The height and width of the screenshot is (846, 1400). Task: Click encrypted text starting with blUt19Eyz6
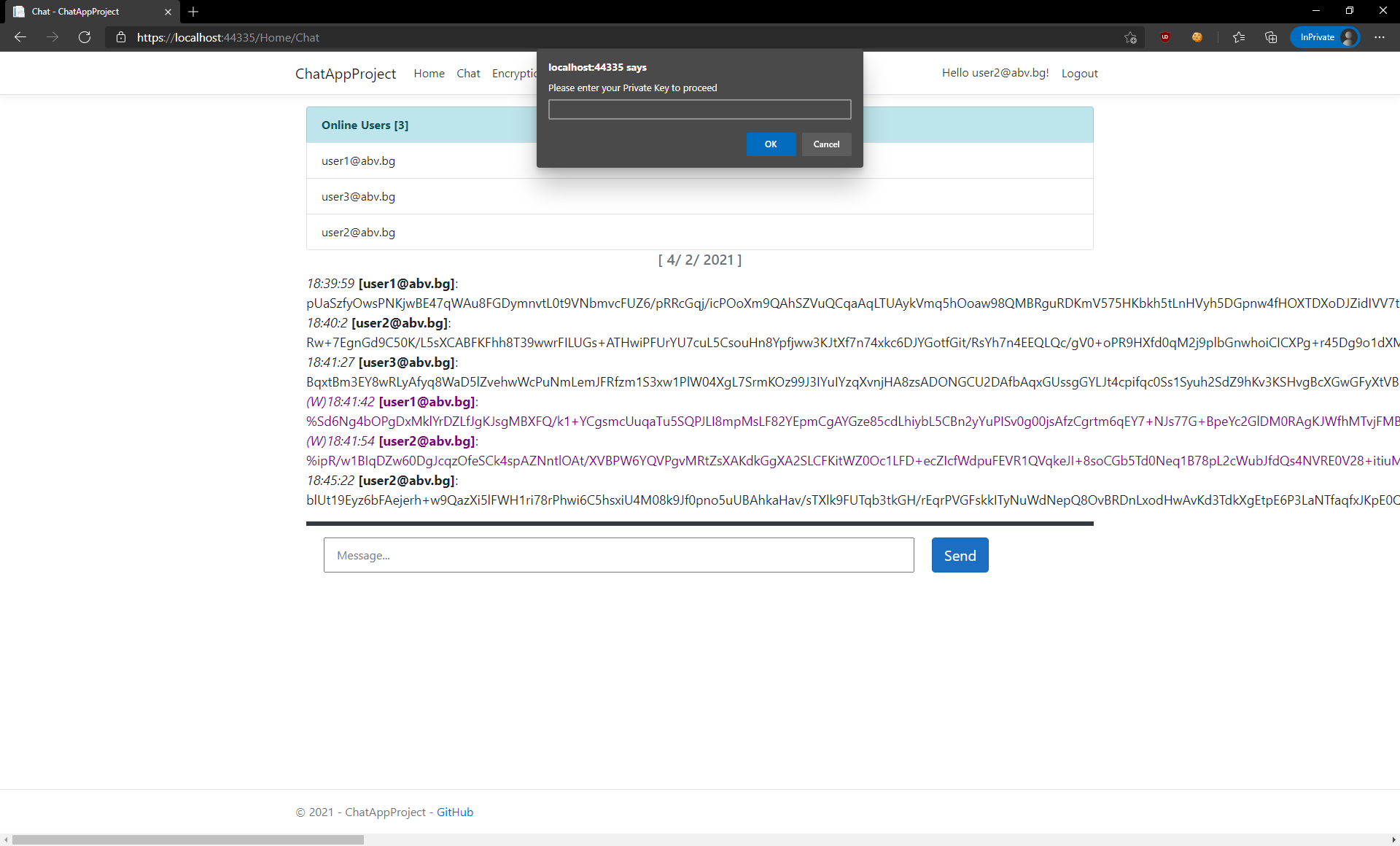pyautogui.click(x=852, y=500)
